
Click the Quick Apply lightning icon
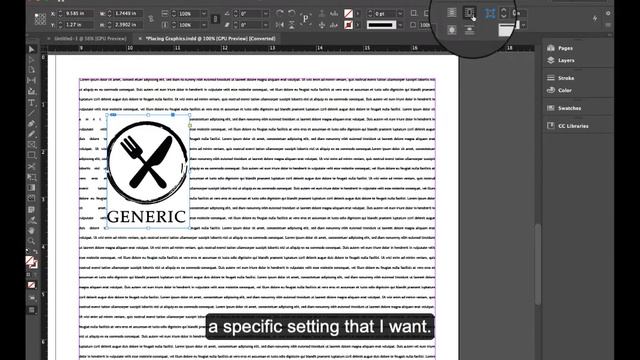tap(595, 18)
